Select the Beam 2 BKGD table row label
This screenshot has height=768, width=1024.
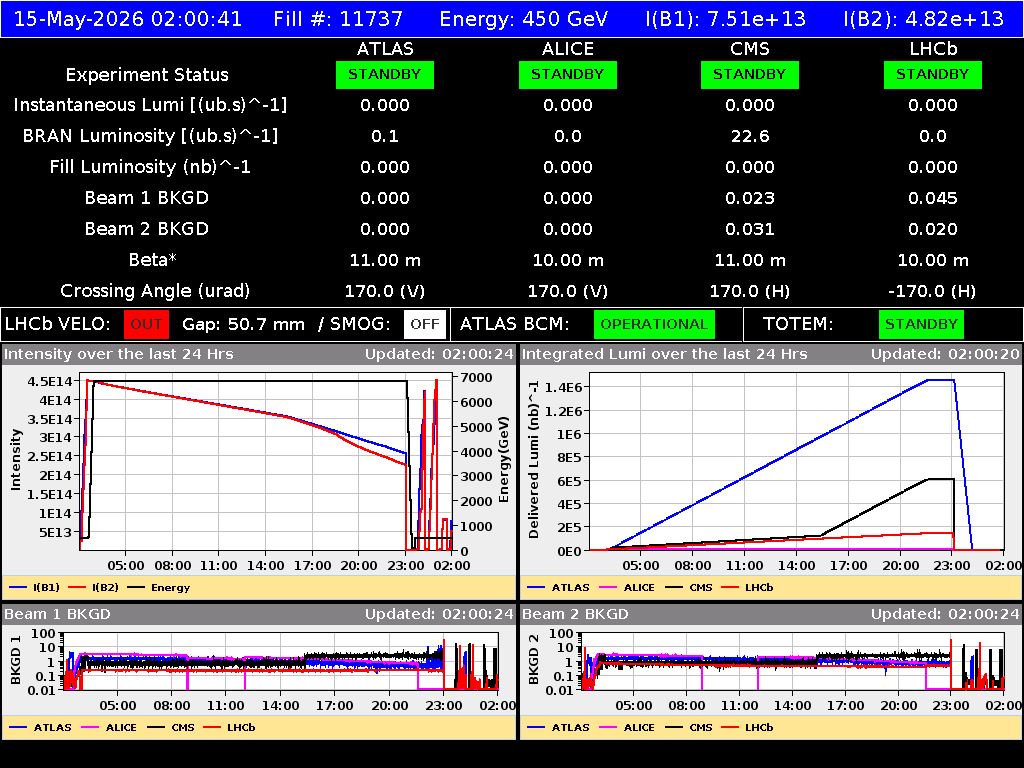coord(146,229)
